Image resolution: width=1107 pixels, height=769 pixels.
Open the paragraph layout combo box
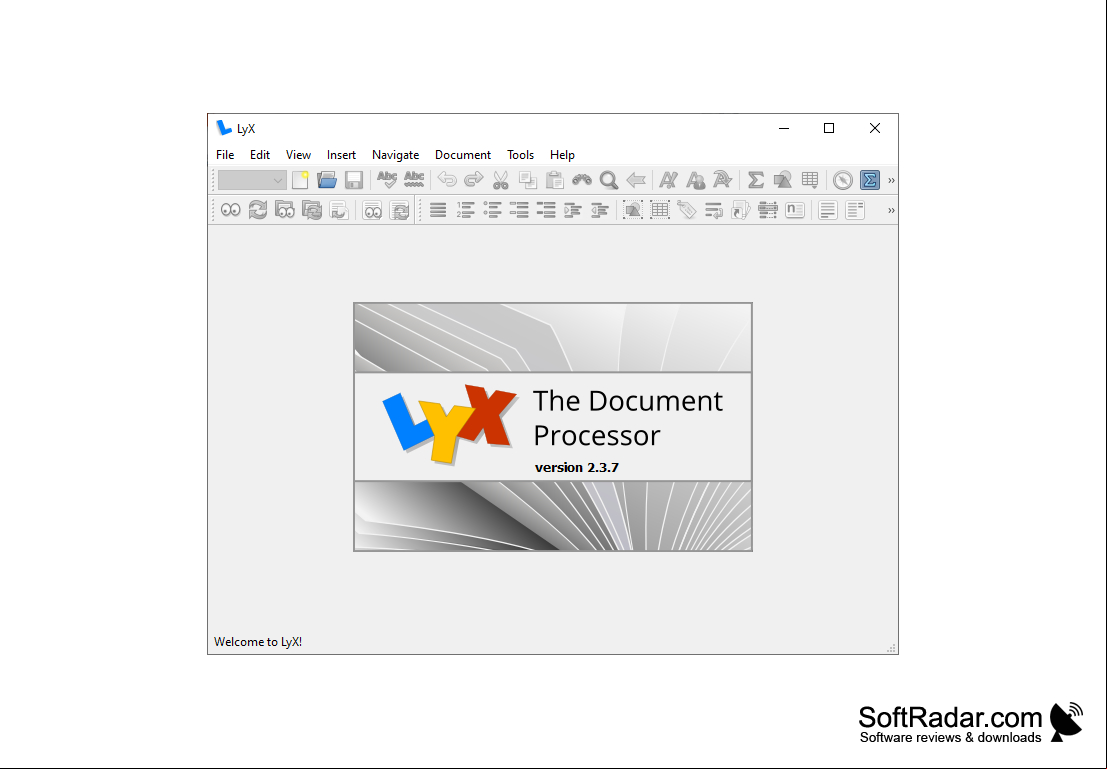[x=251, y=180]
